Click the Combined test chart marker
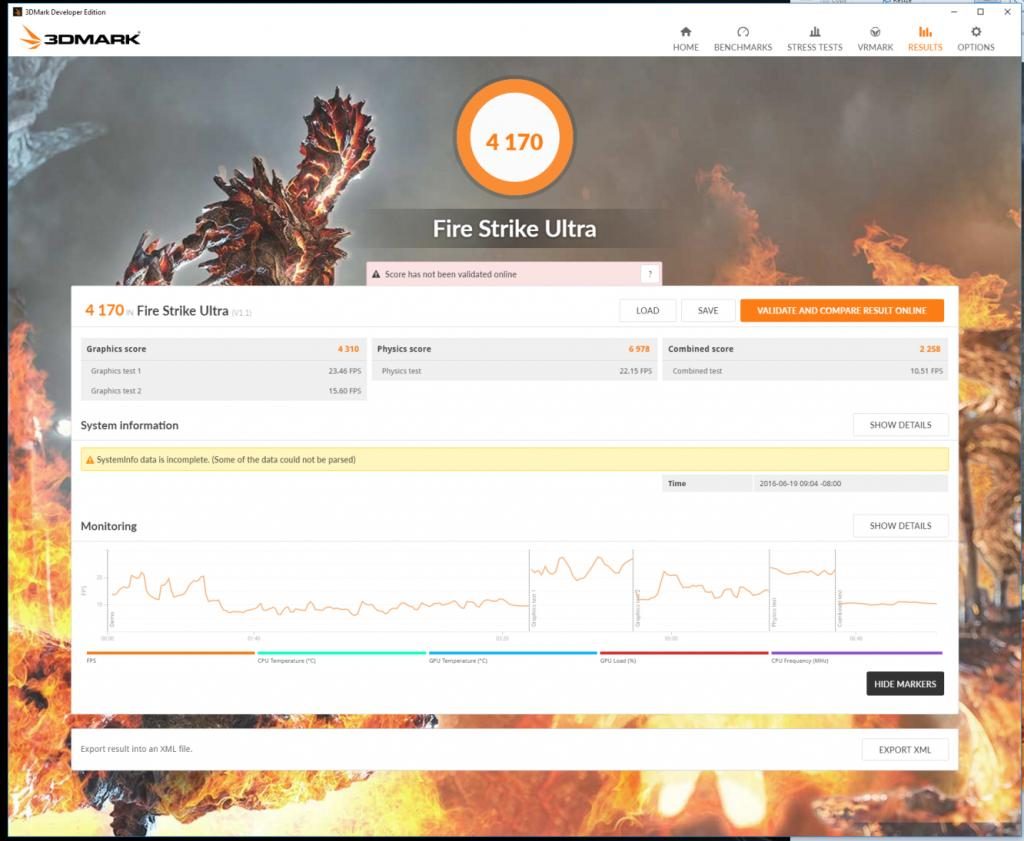Image resolution: width=1024 pixels, height=841 pixels. [840, 609]
